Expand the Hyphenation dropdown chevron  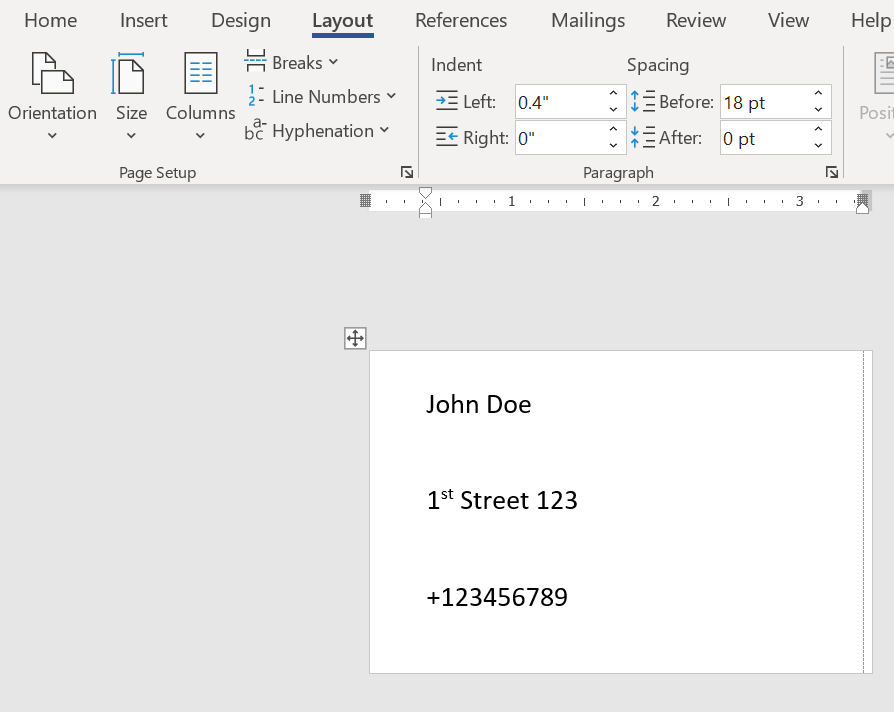pos(385,131)
